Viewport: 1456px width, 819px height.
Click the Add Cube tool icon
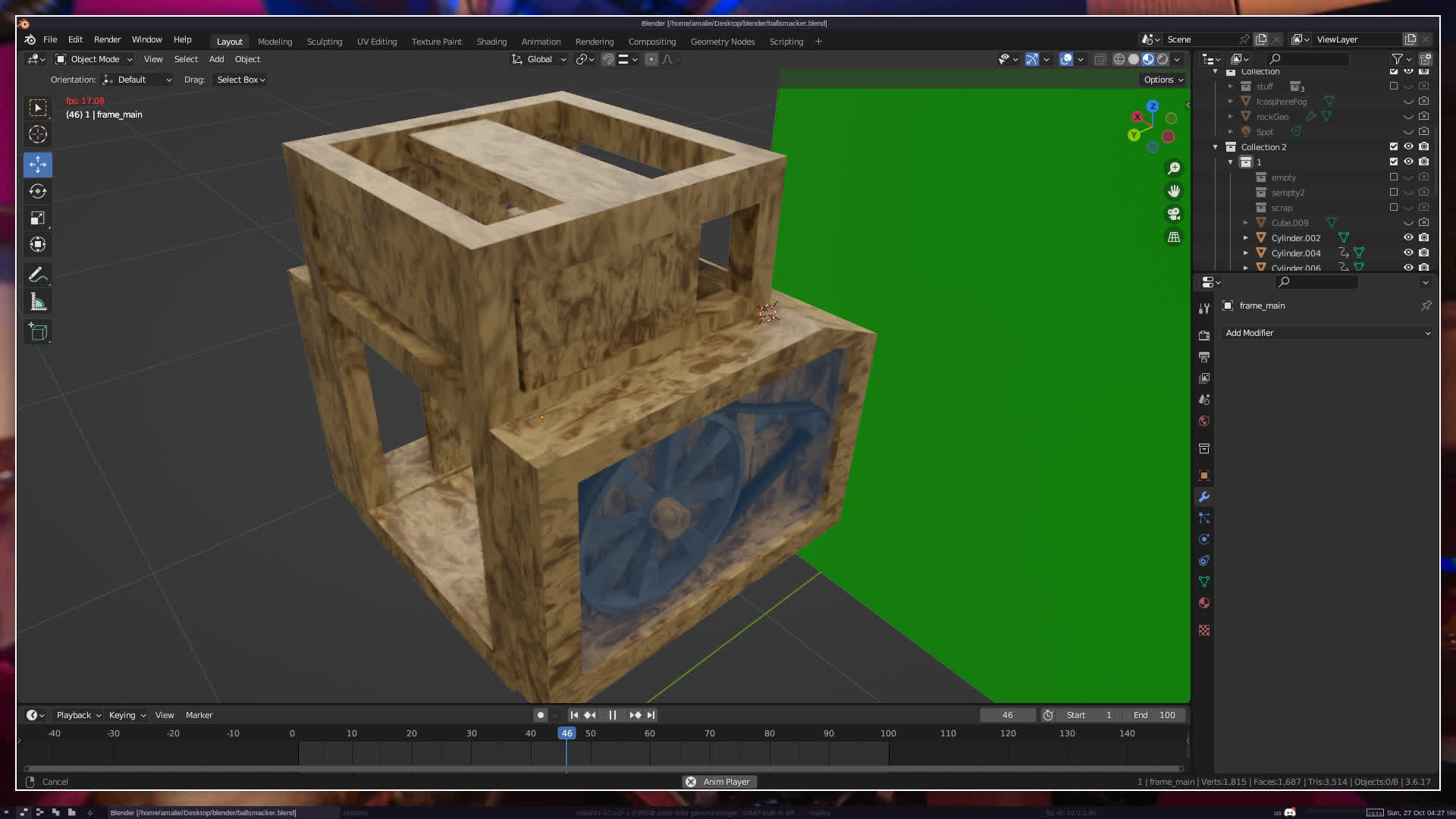38,332
